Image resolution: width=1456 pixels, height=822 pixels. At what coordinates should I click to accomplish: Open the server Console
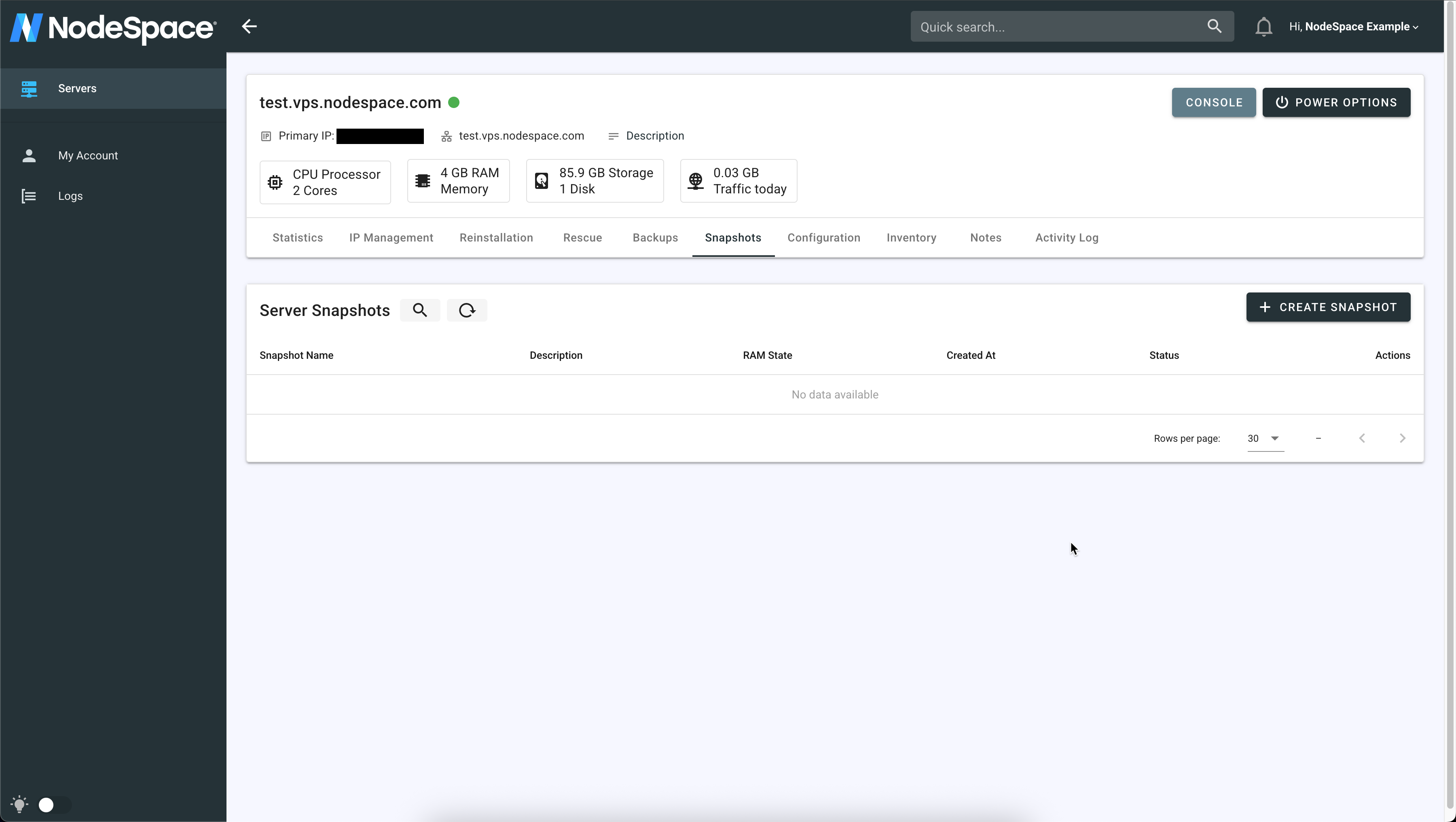click(1213, 102)
